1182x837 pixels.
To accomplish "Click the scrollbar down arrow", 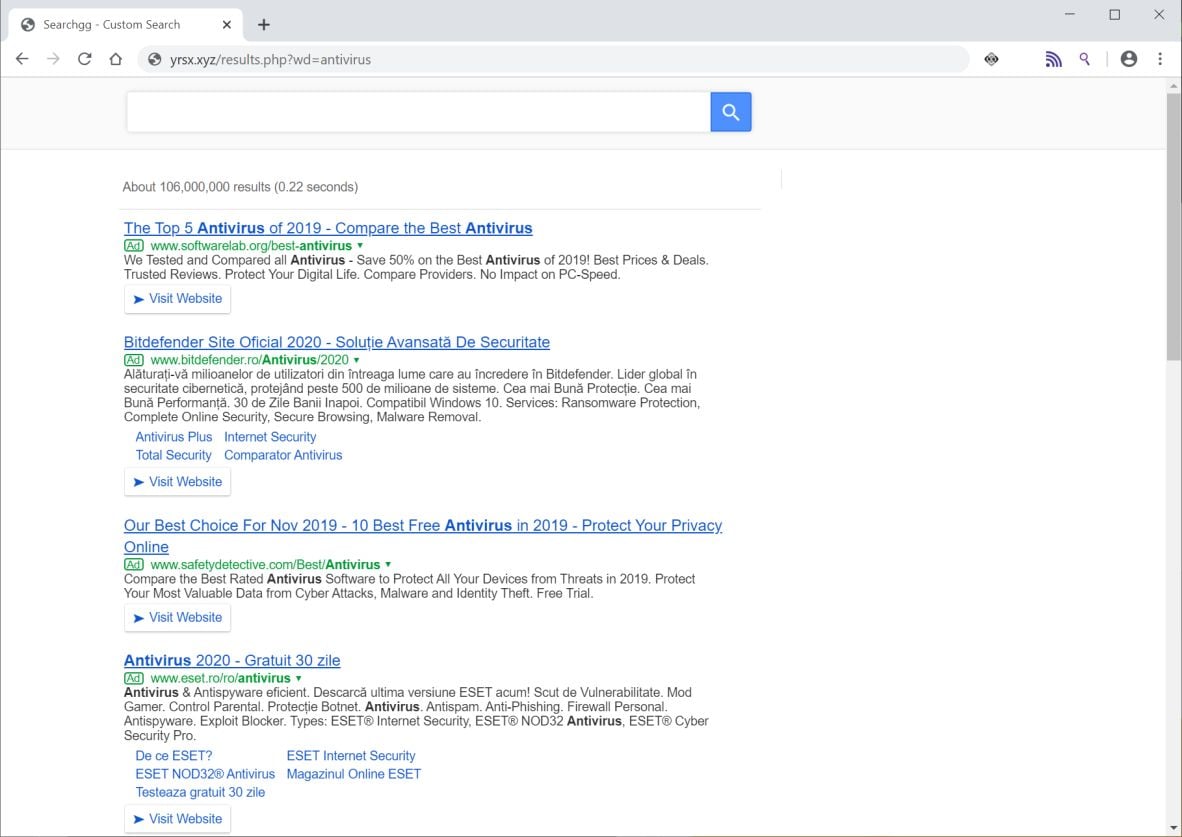I will click(x=1174, y=829).
